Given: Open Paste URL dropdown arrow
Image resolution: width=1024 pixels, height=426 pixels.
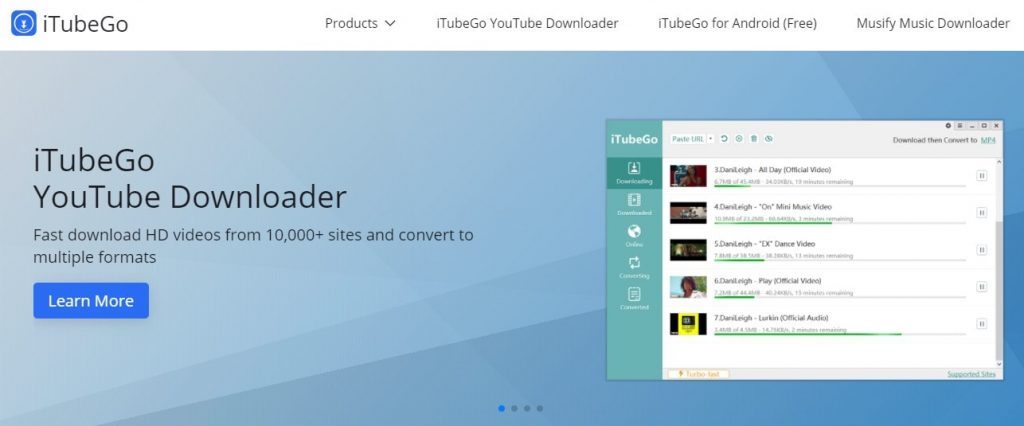Looking at the screenshot, I should click(711, 139).
